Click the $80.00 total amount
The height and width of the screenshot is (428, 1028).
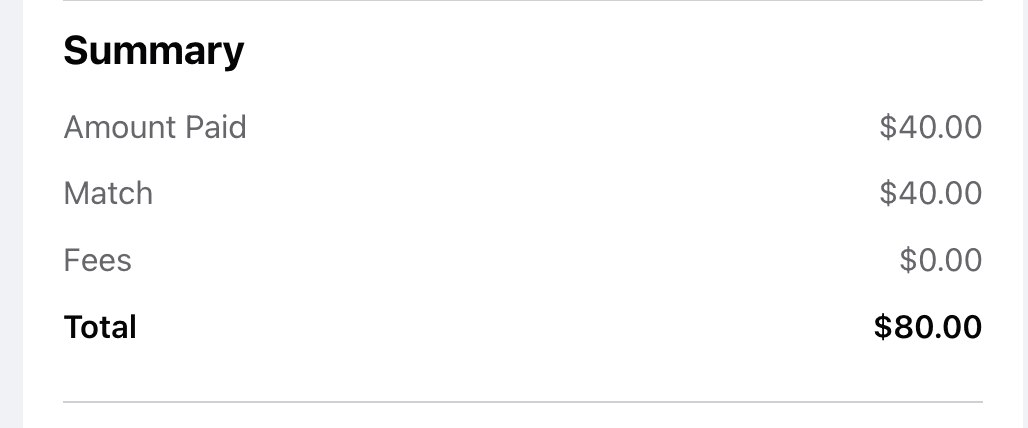[928, 326]
